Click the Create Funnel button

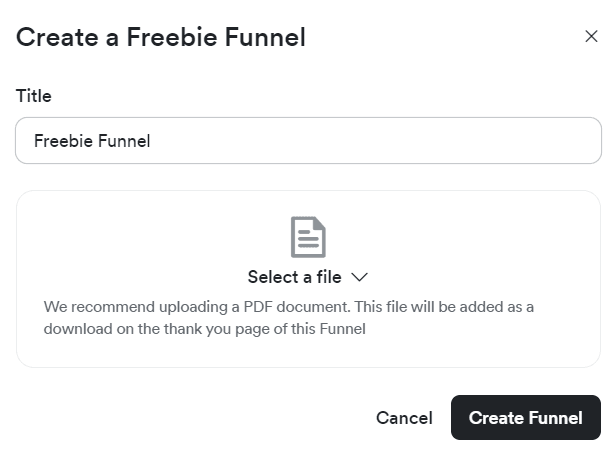[x=525, y=418]
